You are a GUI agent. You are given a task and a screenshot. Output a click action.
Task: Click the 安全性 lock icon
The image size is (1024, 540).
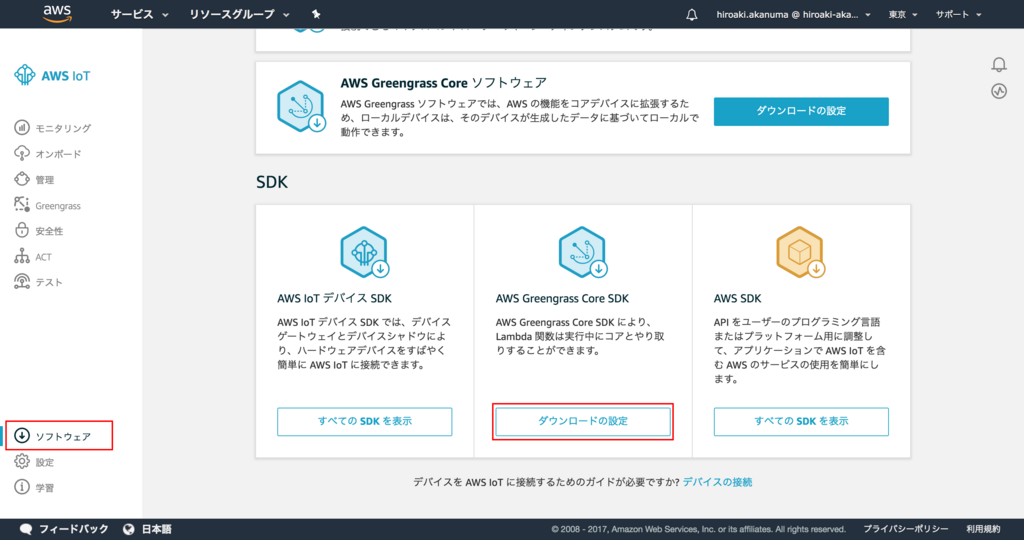(22, 230)
